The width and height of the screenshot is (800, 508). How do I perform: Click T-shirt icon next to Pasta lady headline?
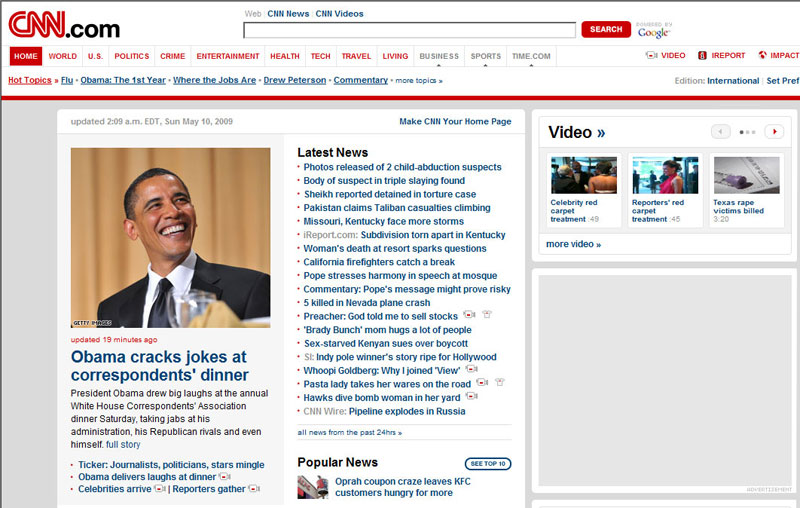499,383
